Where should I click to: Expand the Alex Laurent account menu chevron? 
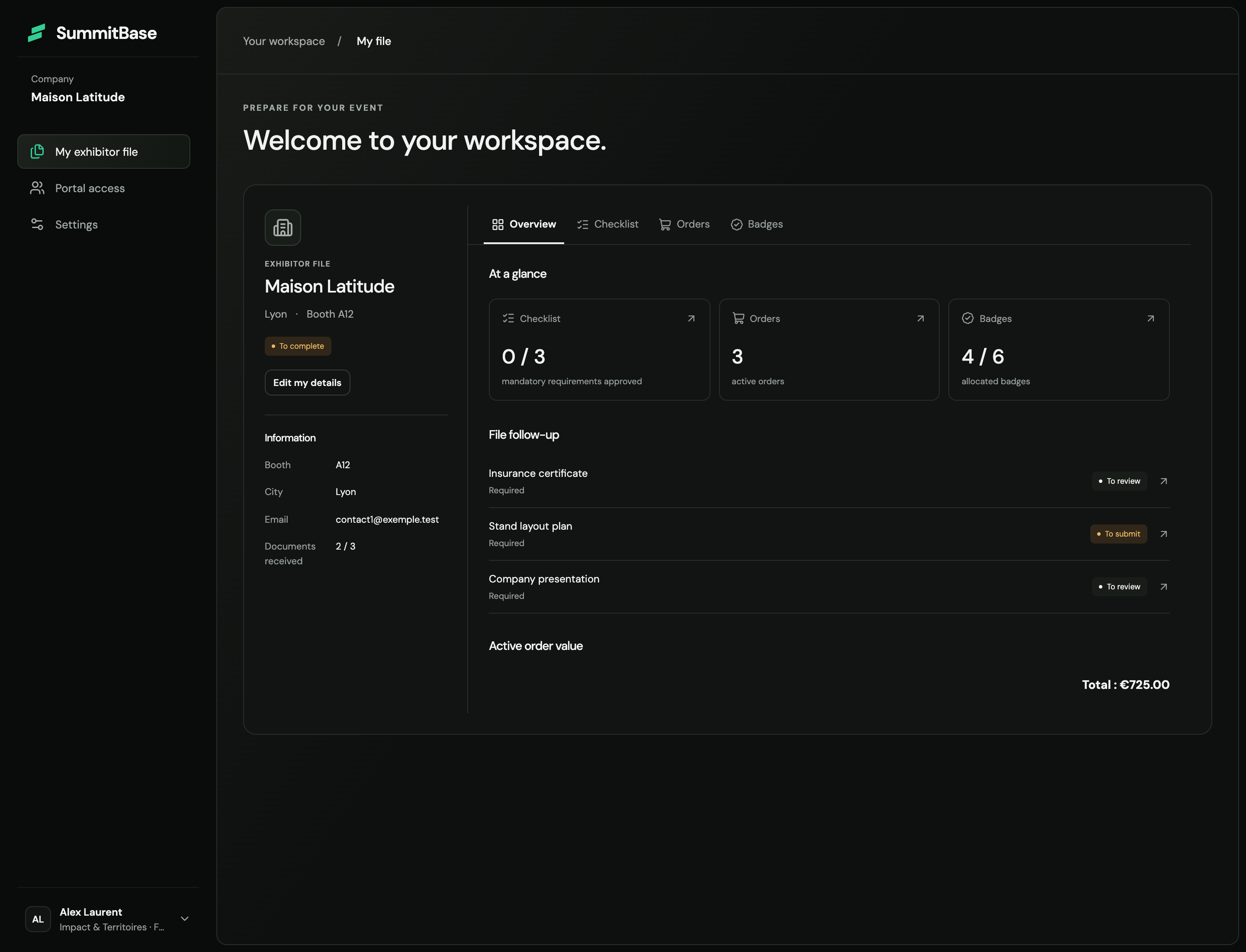tap(185, 919)
